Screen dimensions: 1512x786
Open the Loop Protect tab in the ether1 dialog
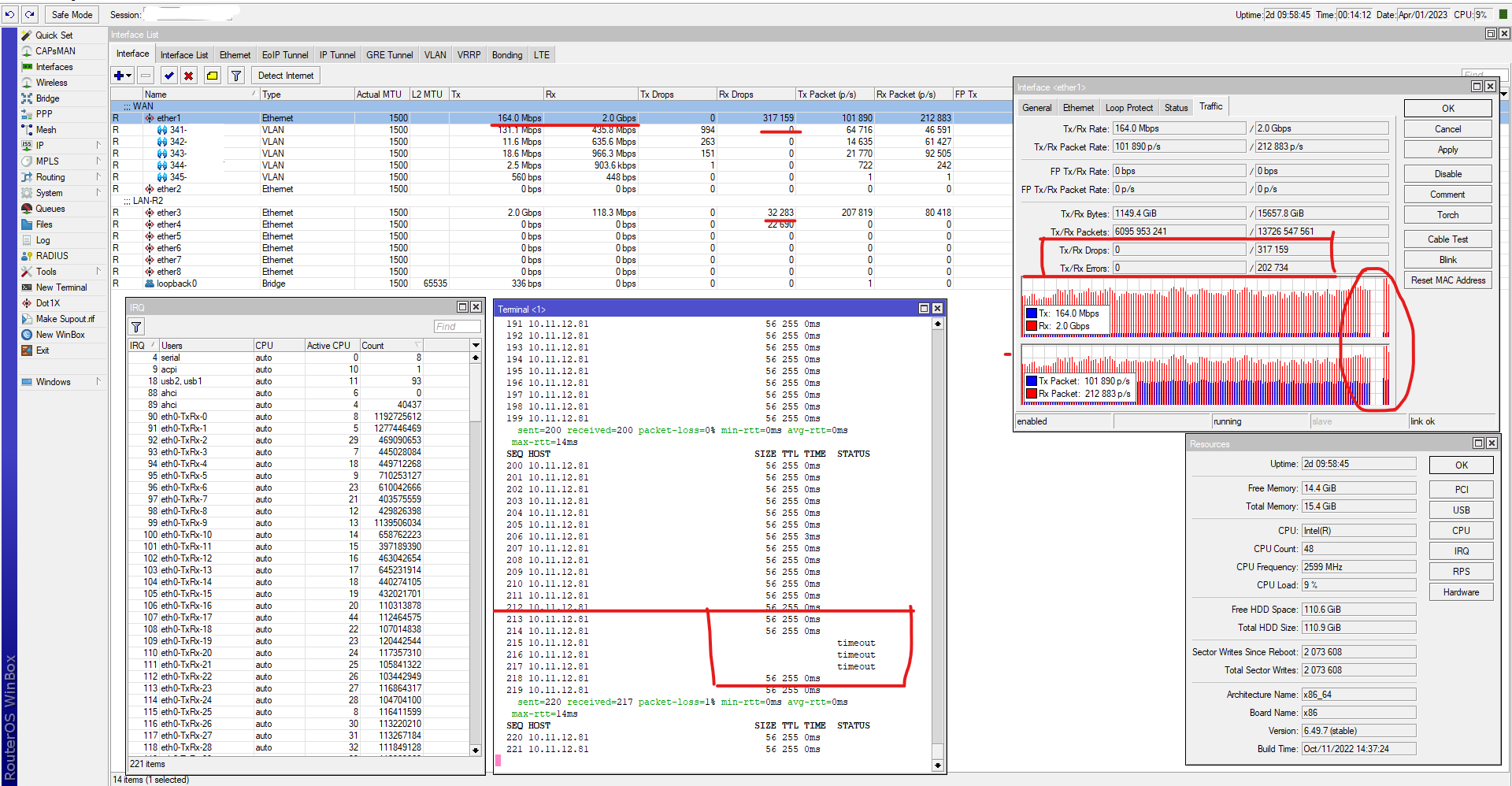point(1128,108)
